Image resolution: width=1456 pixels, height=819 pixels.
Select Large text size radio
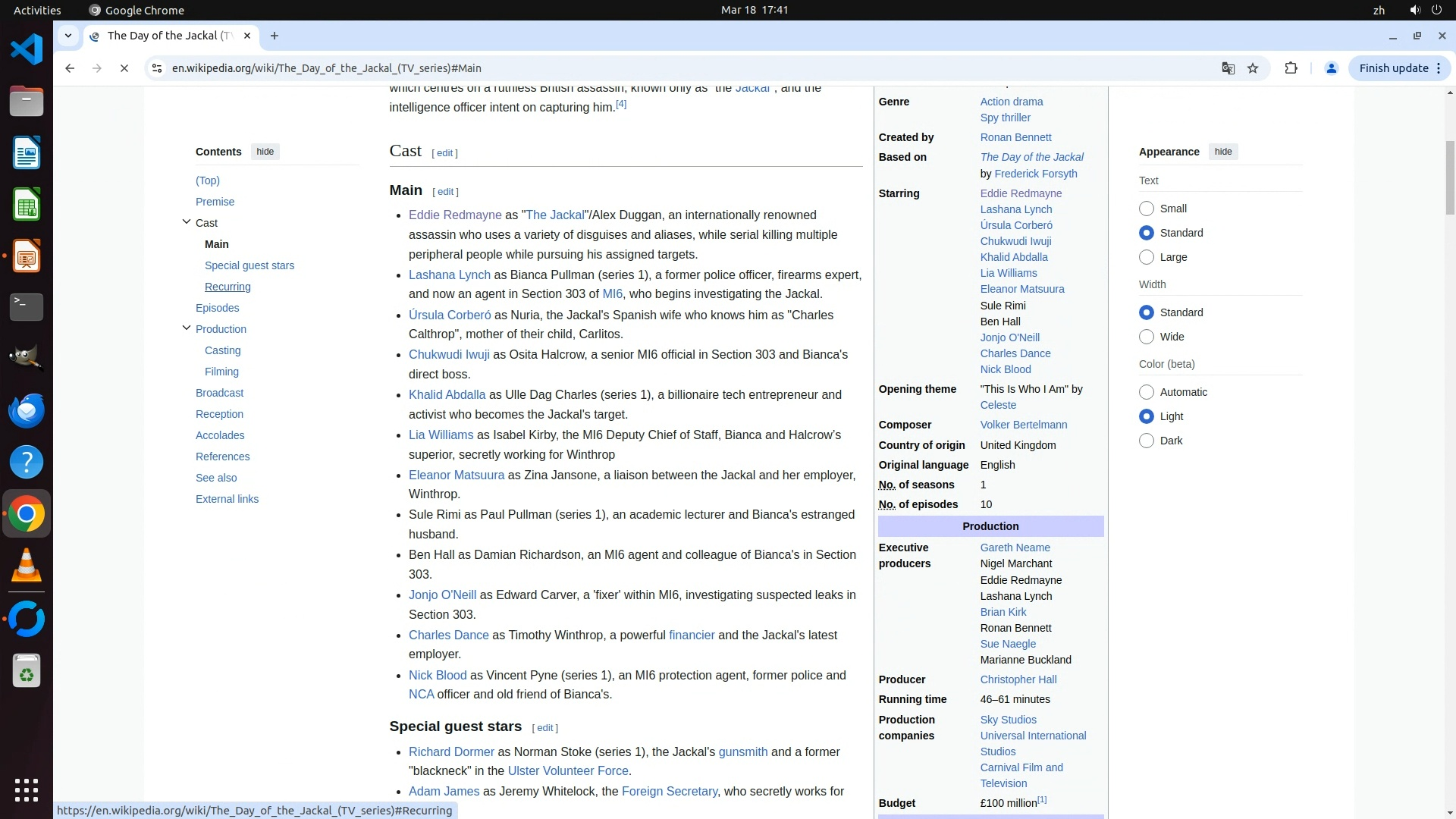(1147, 257)
